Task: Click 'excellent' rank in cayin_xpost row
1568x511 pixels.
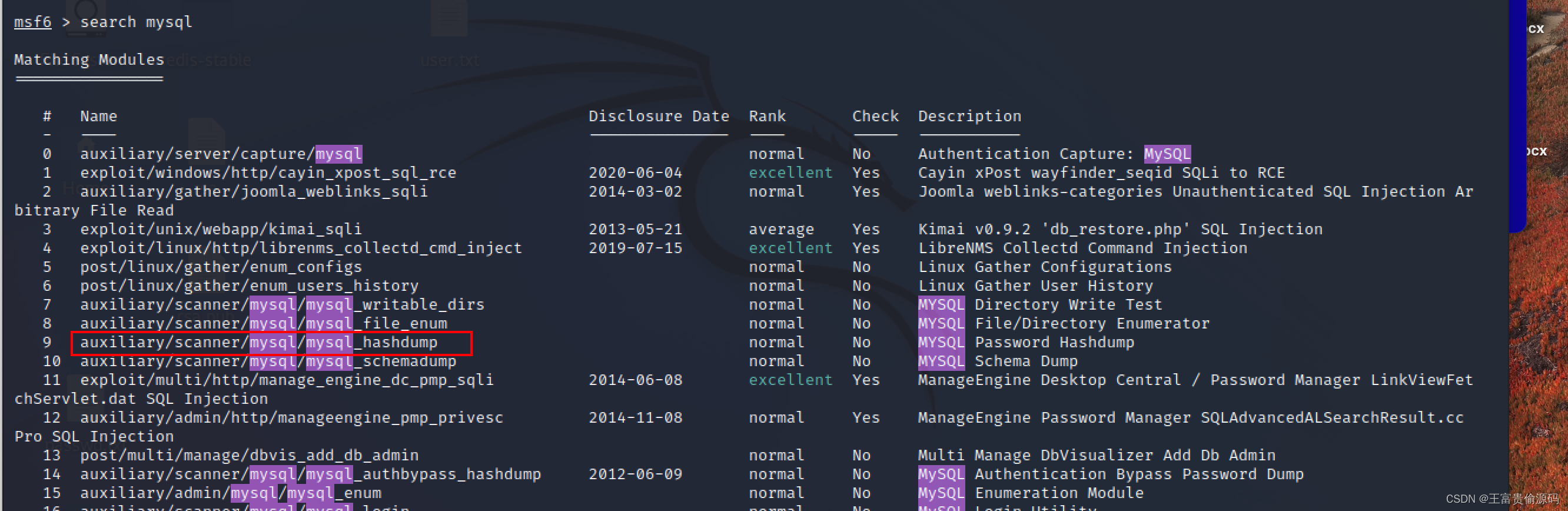Action: [x=790, y=173]
